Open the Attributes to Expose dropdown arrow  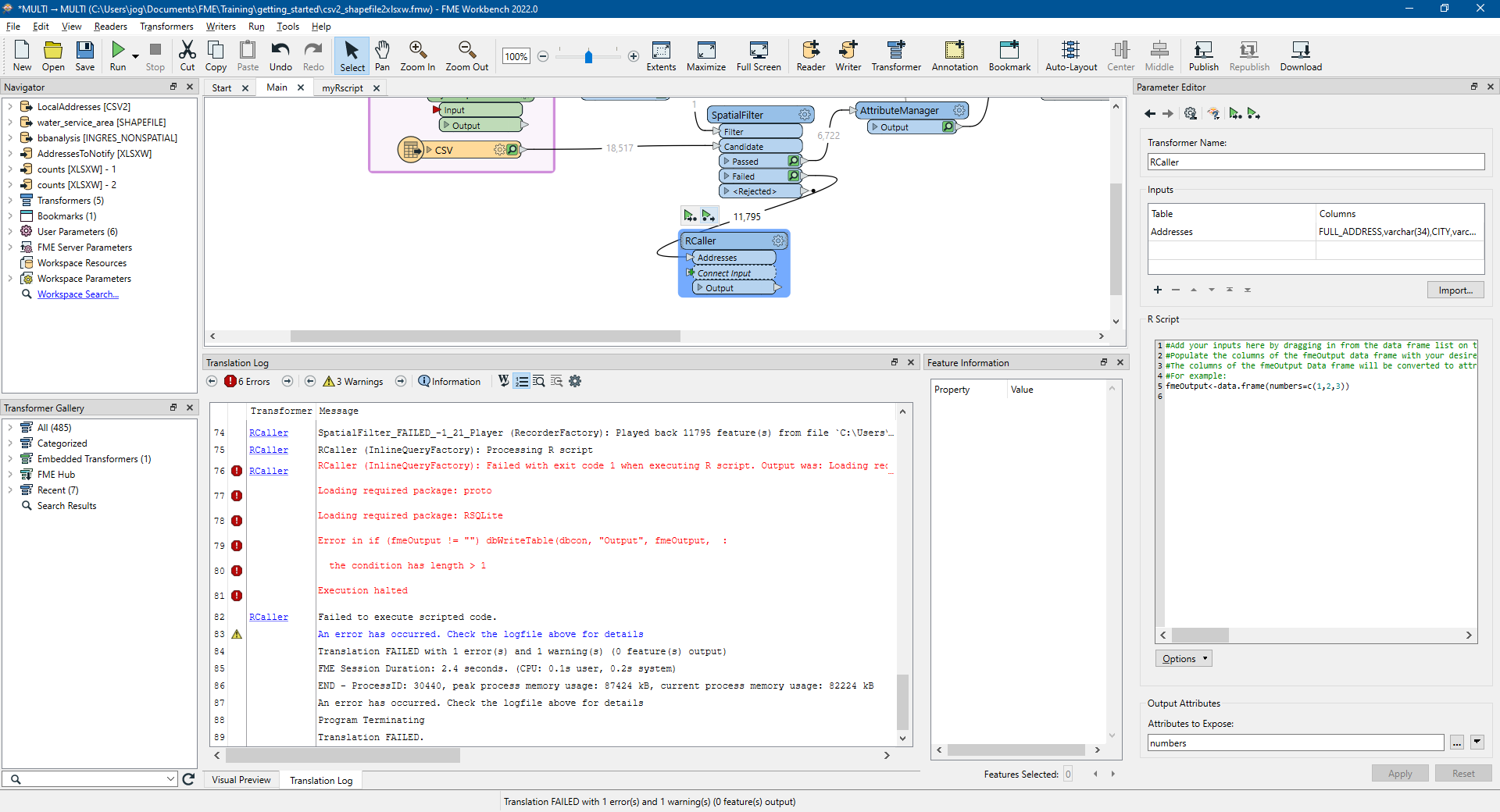click(x=1477, y=743)
